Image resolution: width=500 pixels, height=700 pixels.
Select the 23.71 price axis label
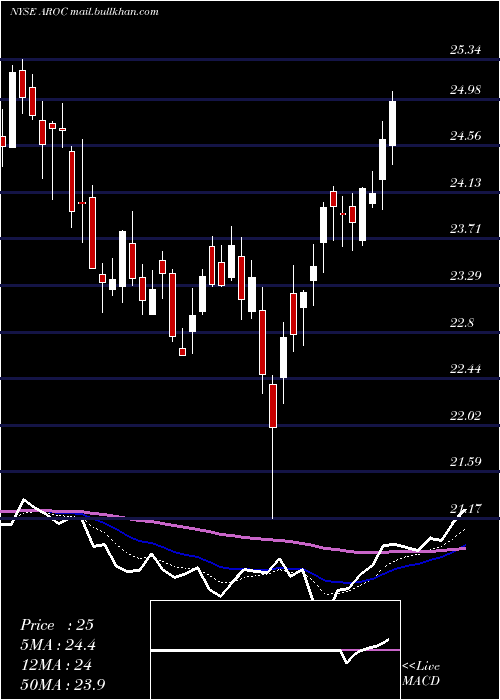pyautogui.click(x=466, y=229)
